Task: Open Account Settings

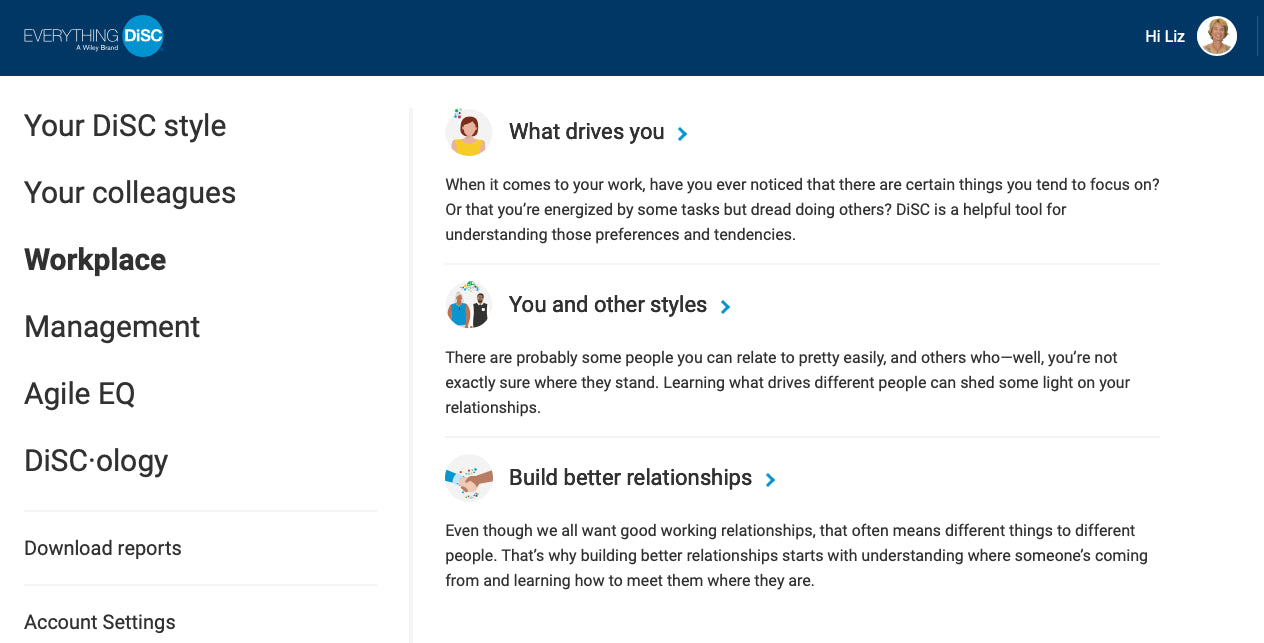Action: tap(100, 622)
